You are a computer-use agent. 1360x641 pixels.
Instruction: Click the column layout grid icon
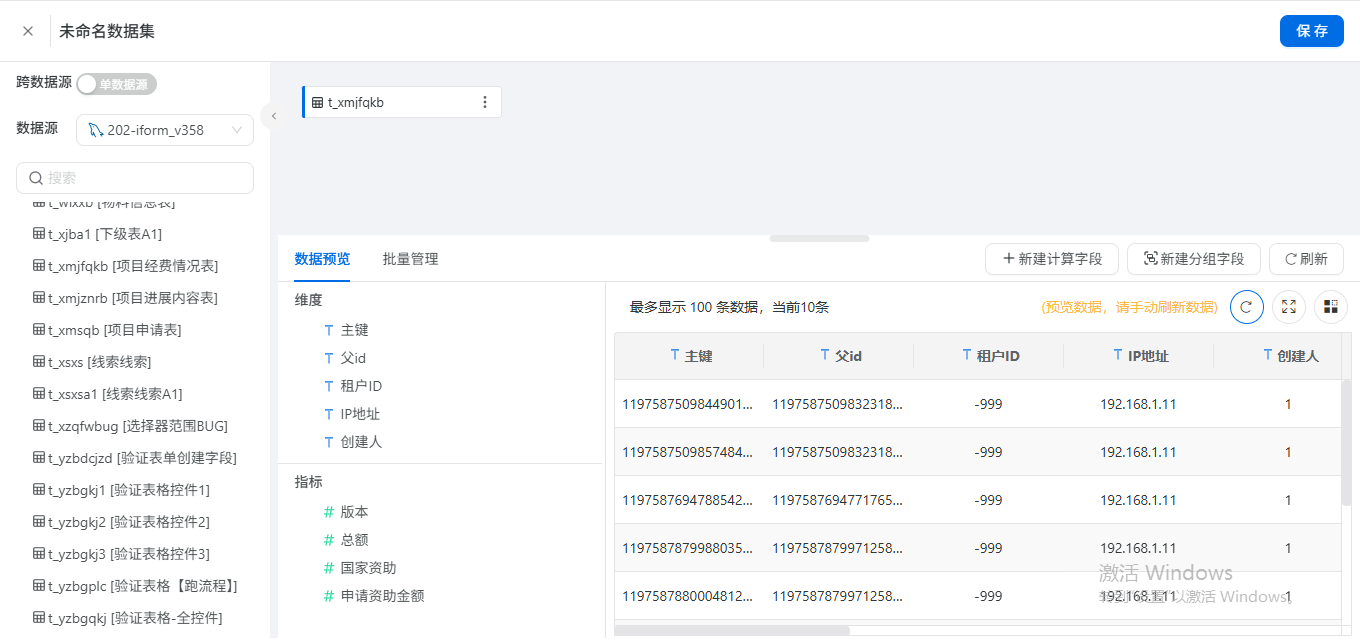pos(1331,307)
